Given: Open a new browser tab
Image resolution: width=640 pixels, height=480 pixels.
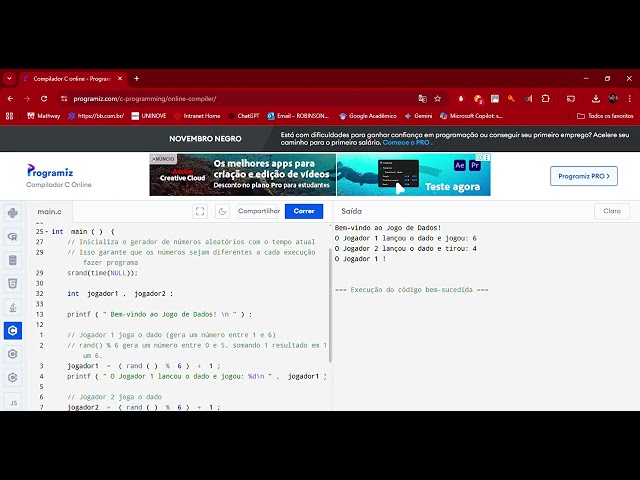Looking at the screenshot, I should 137,78.
